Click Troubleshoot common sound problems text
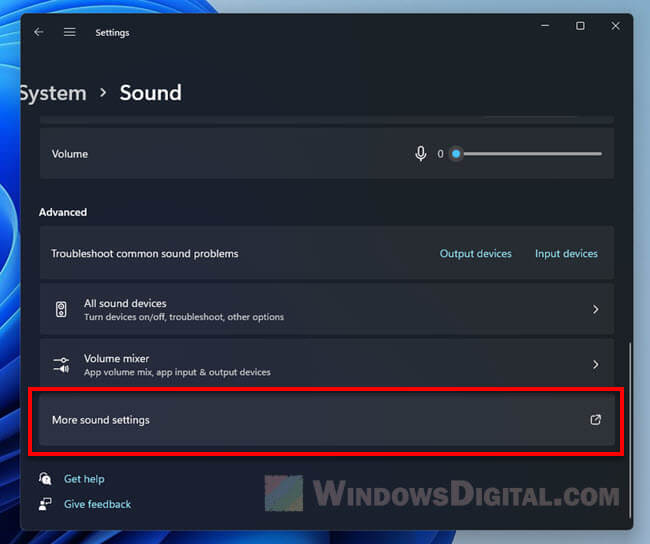The height and width of the screenshot is (544, 650). coord(145,253)
